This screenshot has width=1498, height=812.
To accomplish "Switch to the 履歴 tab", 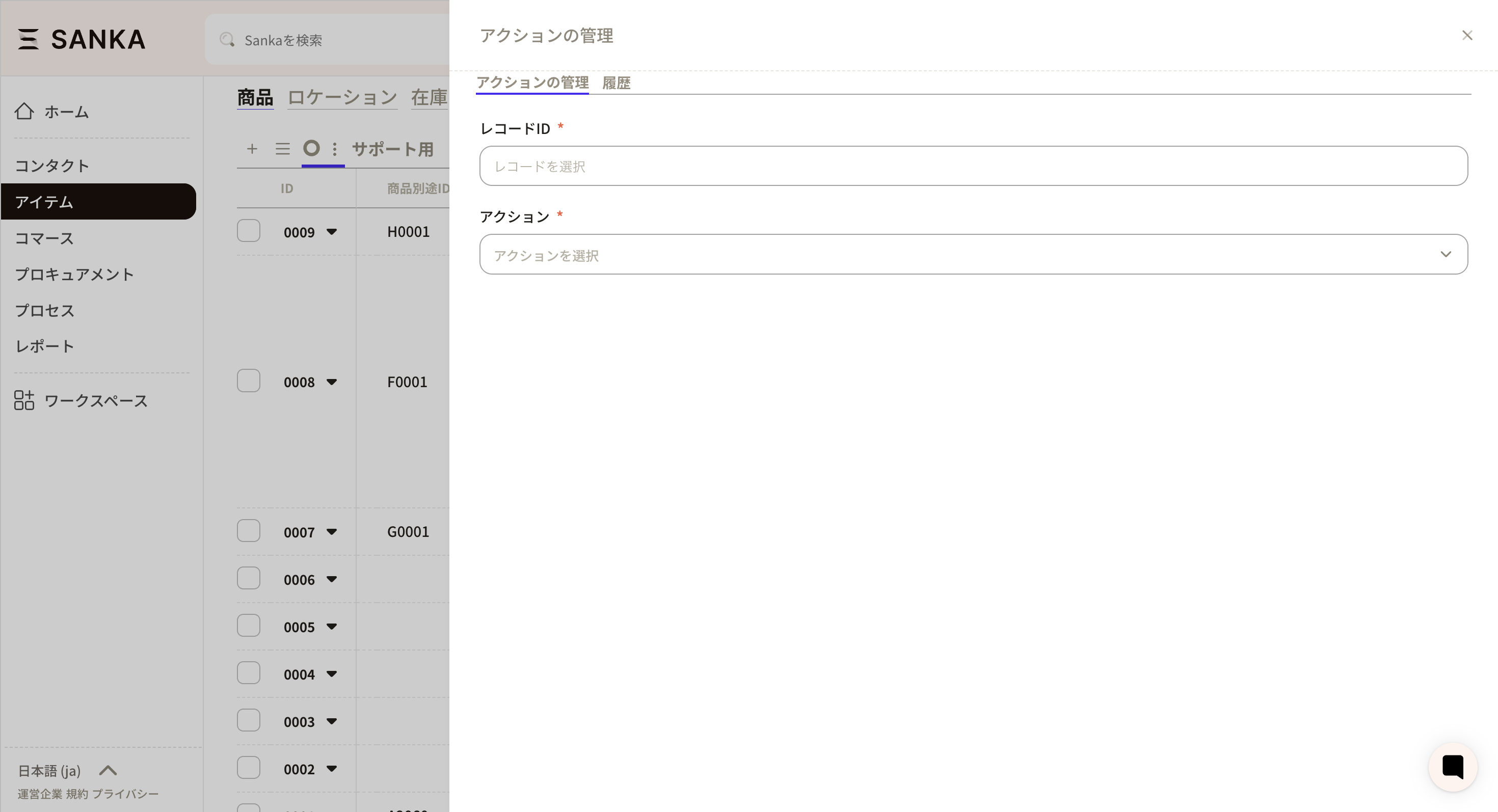I will coord(616,83).
